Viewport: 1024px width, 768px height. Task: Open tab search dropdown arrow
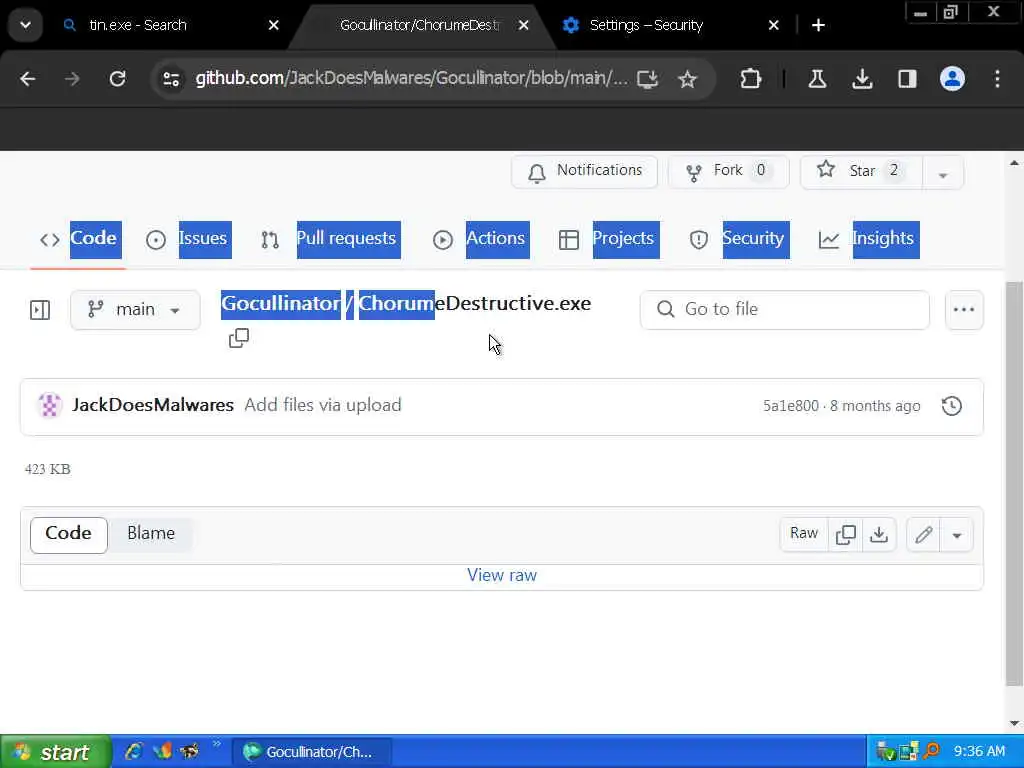click(25, 25)
